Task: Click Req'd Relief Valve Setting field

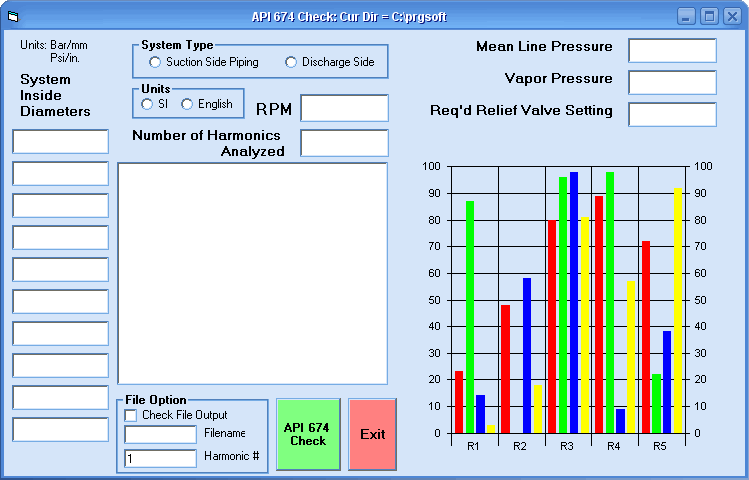Action: (673, 115)
